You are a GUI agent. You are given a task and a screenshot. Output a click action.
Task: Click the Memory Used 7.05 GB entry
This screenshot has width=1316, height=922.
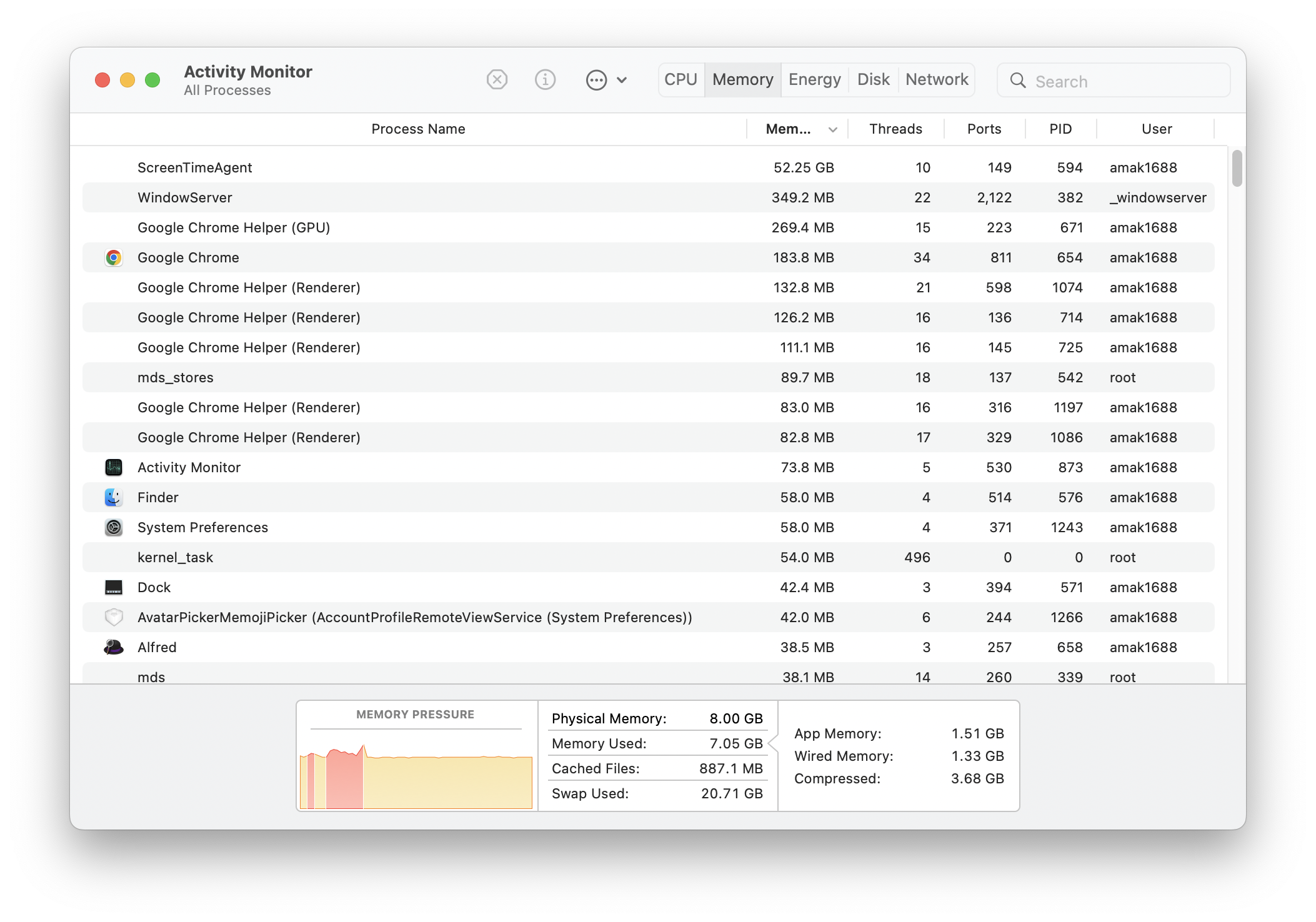(657, 743)
